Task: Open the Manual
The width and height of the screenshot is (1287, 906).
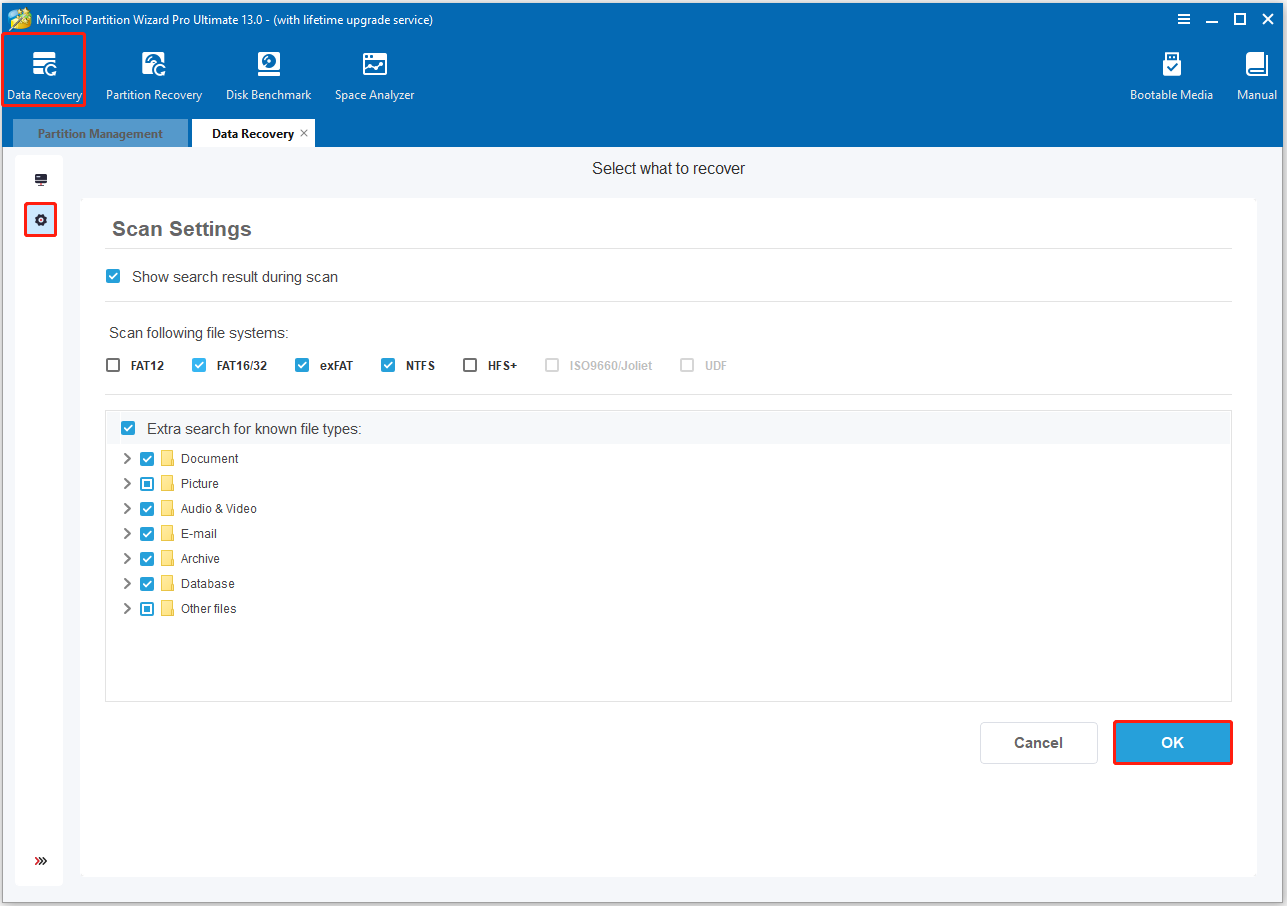Action: coord(1256,72)
